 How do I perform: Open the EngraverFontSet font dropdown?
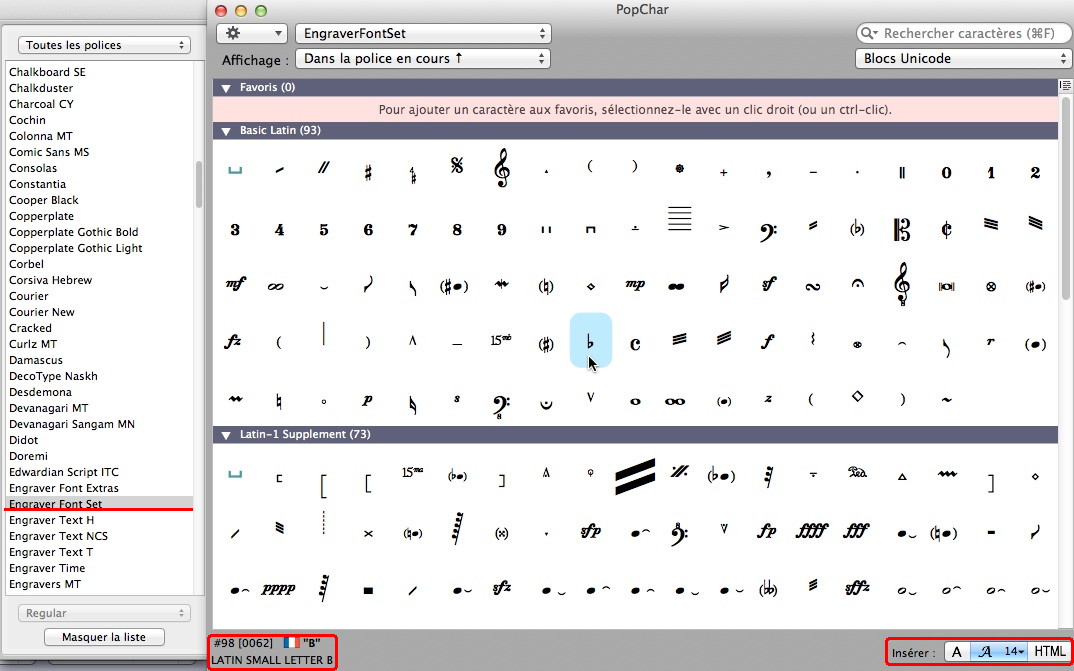click(423, 34)
